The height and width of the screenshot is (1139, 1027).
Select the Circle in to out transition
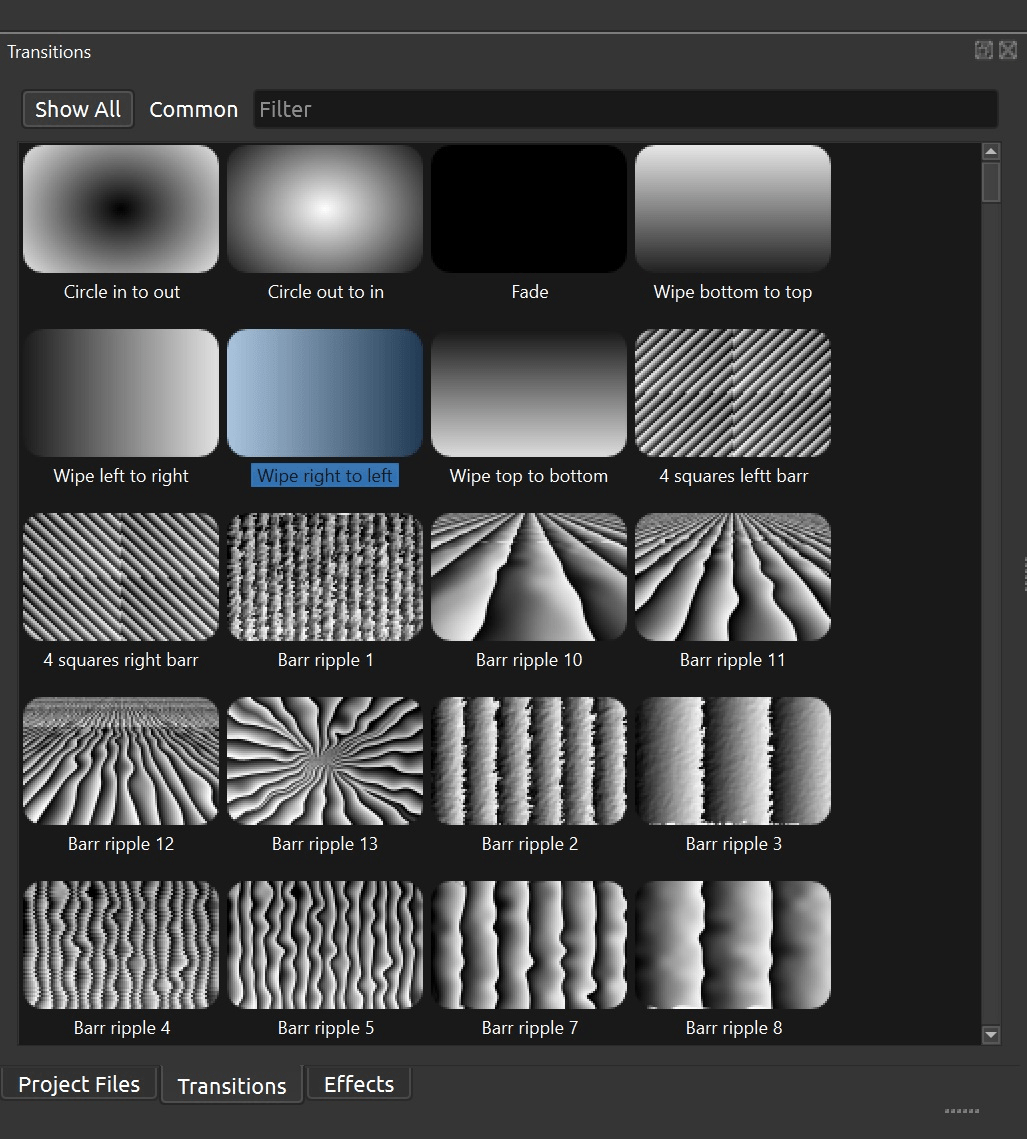[x=121, y=209]
